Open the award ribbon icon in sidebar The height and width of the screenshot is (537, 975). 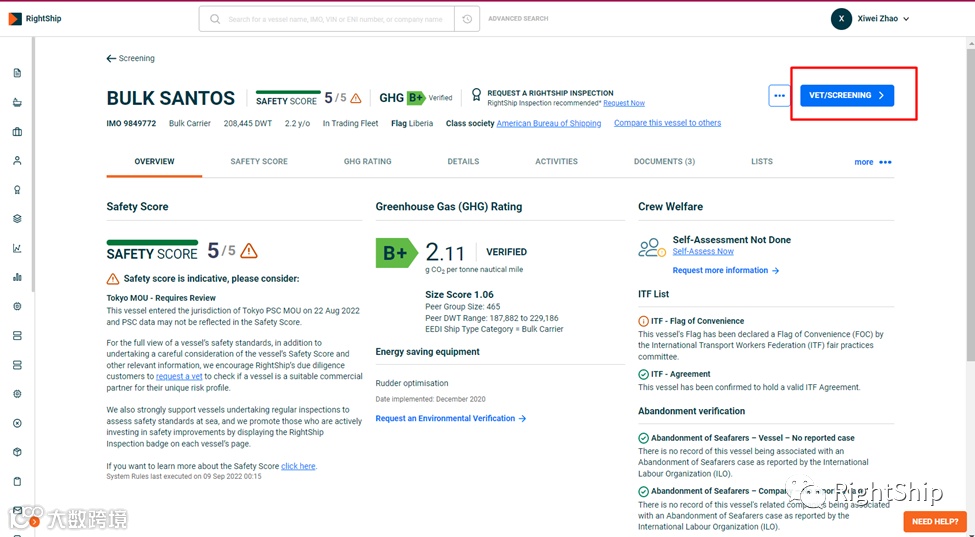(x=17, y=190)
